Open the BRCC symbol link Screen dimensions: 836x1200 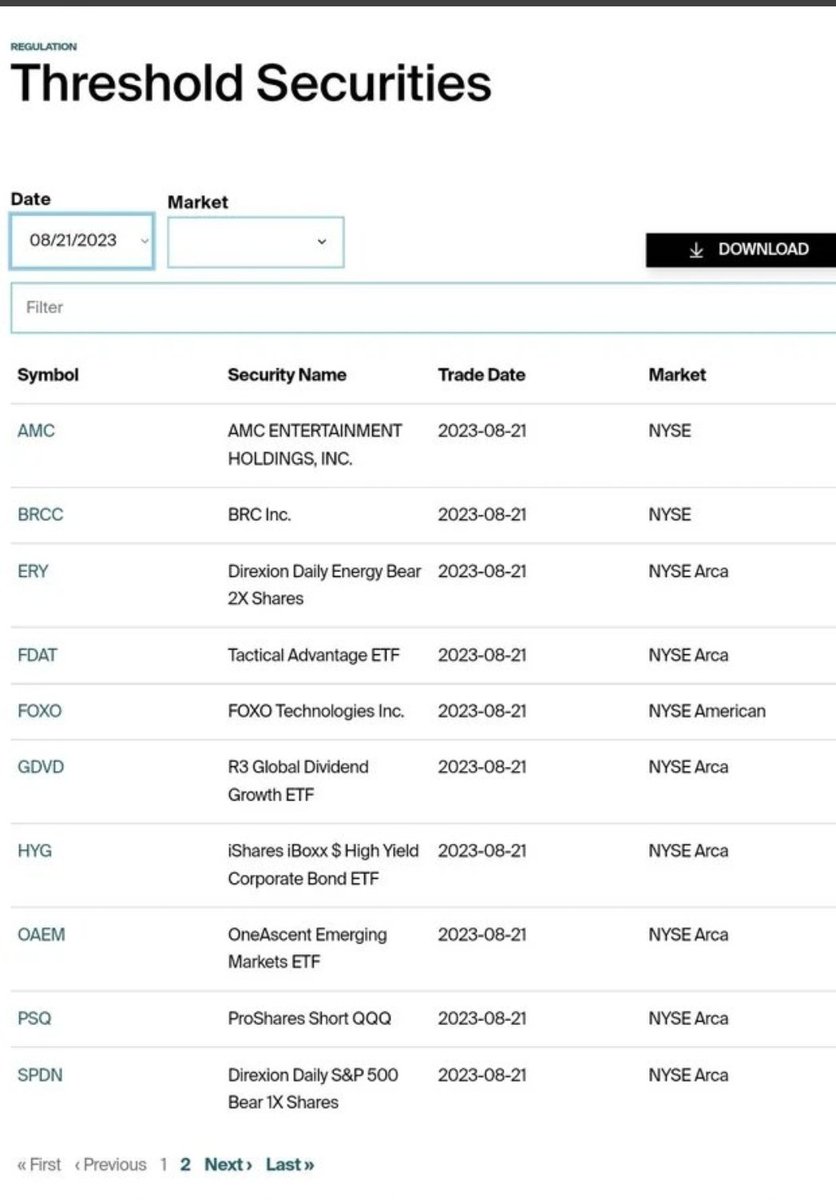(x=41, y=515)
